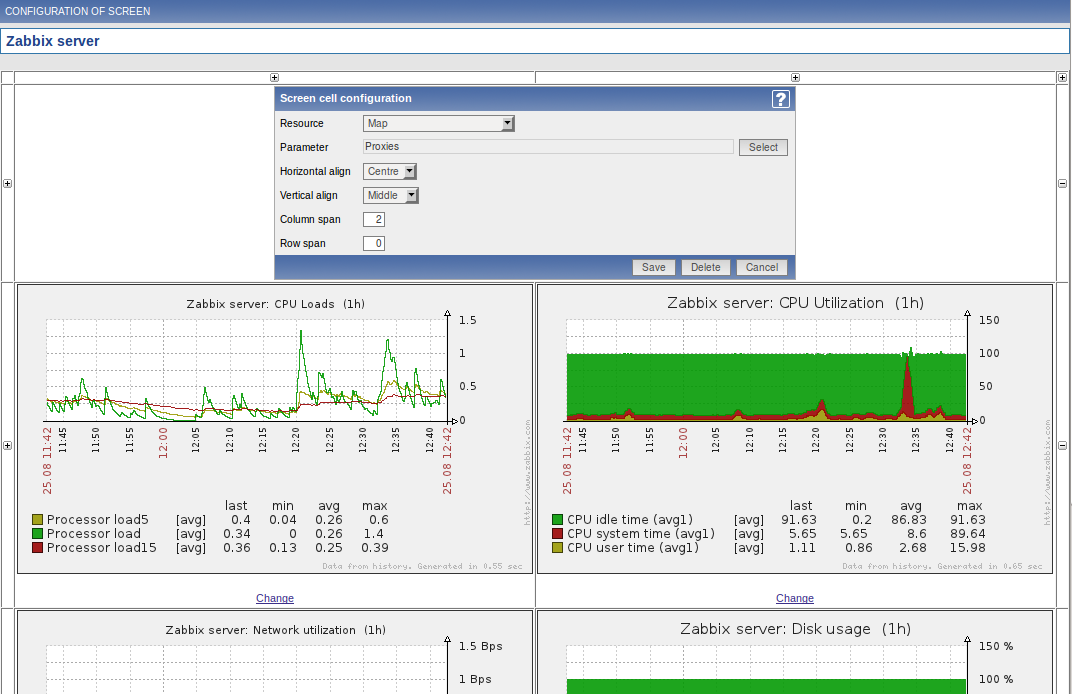The height and width of the screenshot is (694, 1072).
Task: Click the Screen cell configuration title text
Action: pos(345,98)
